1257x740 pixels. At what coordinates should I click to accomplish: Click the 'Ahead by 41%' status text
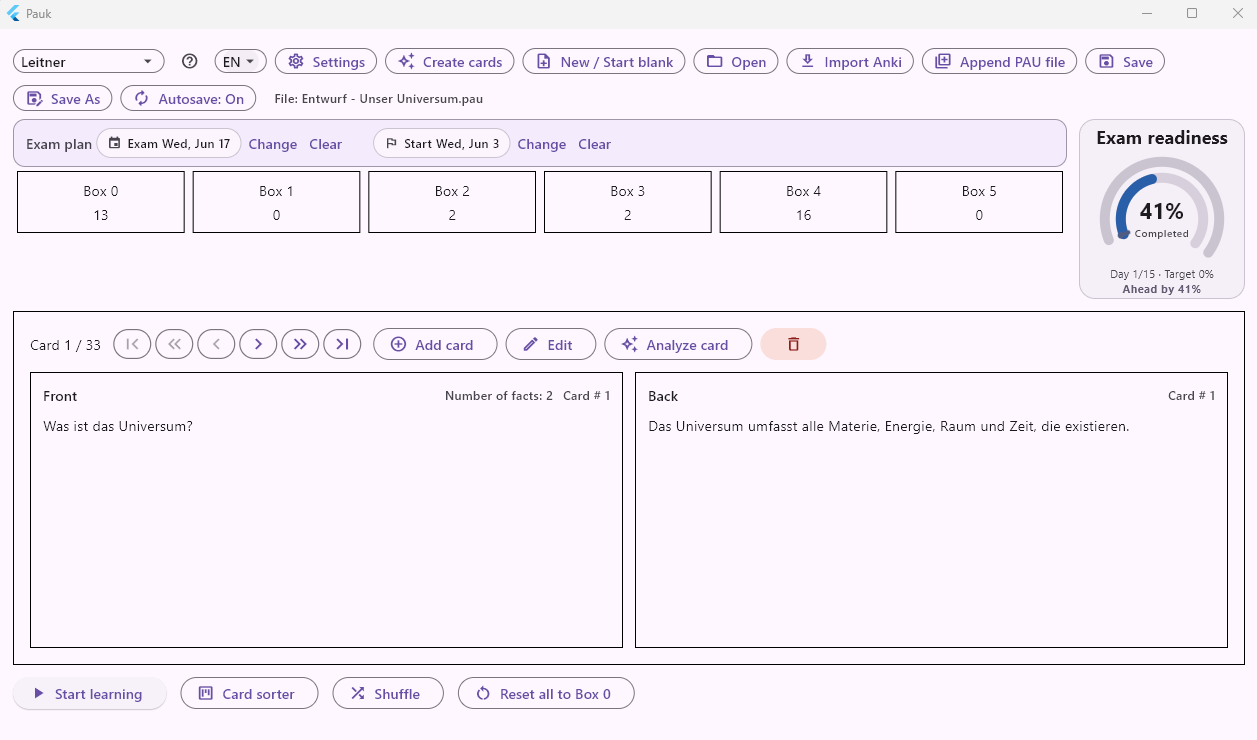[x=1161, y=289]
